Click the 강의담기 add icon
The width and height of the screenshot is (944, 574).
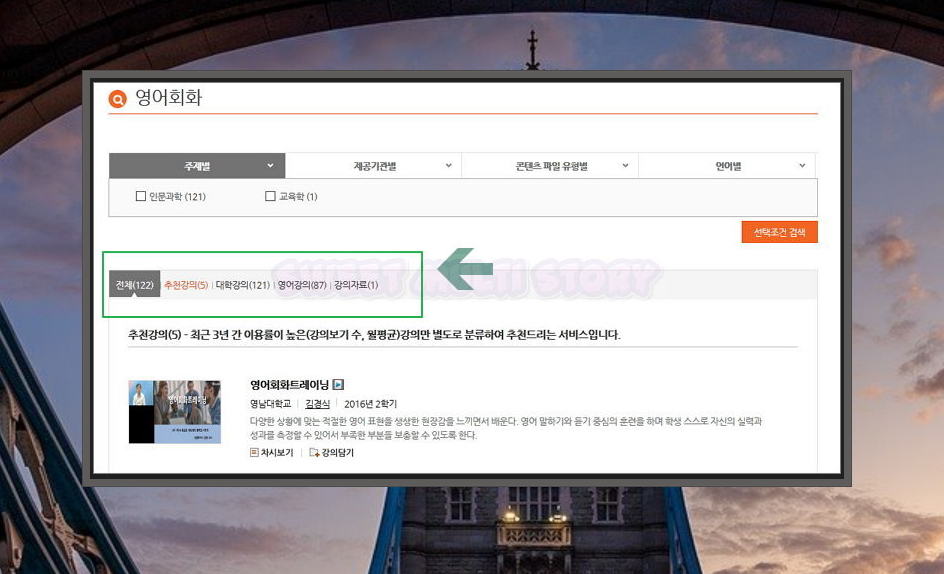[314, 452]
